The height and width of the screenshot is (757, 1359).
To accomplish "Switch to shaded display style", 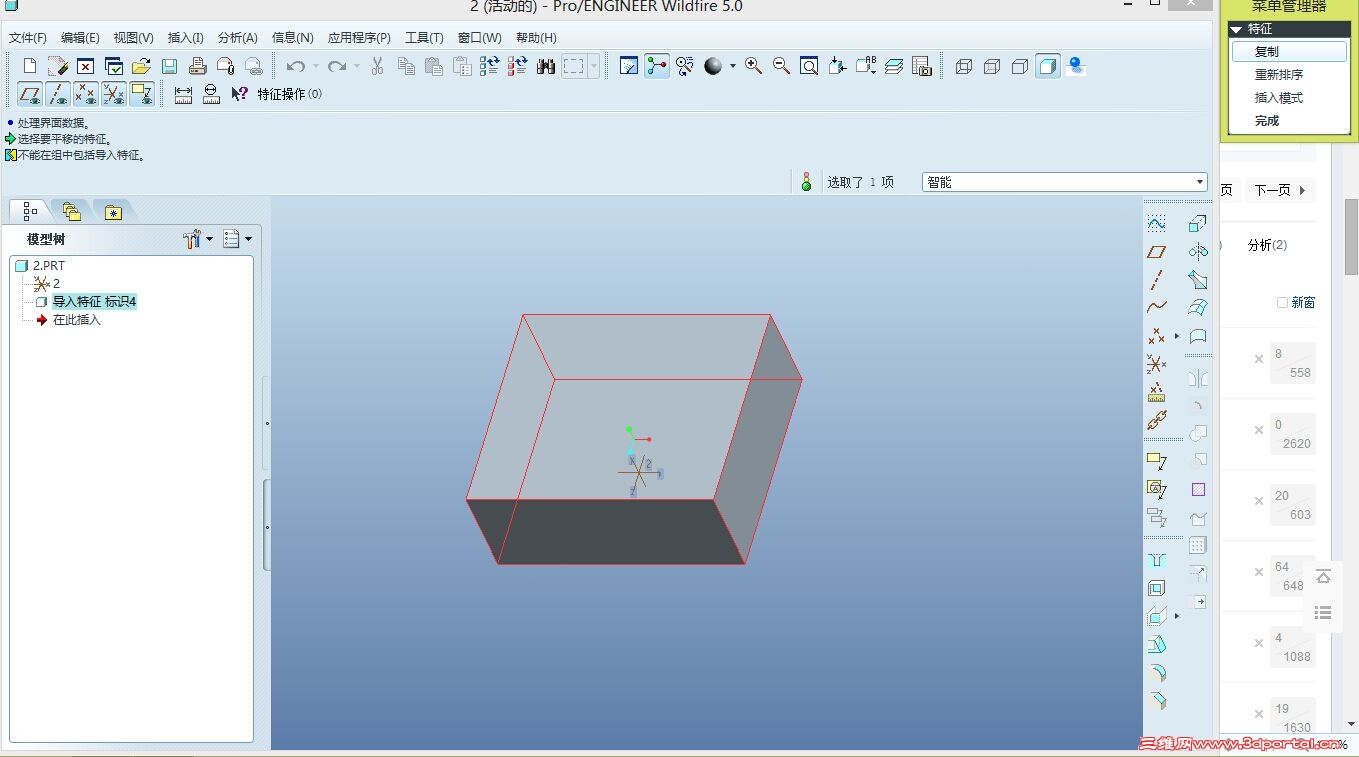I will 1048,66.
